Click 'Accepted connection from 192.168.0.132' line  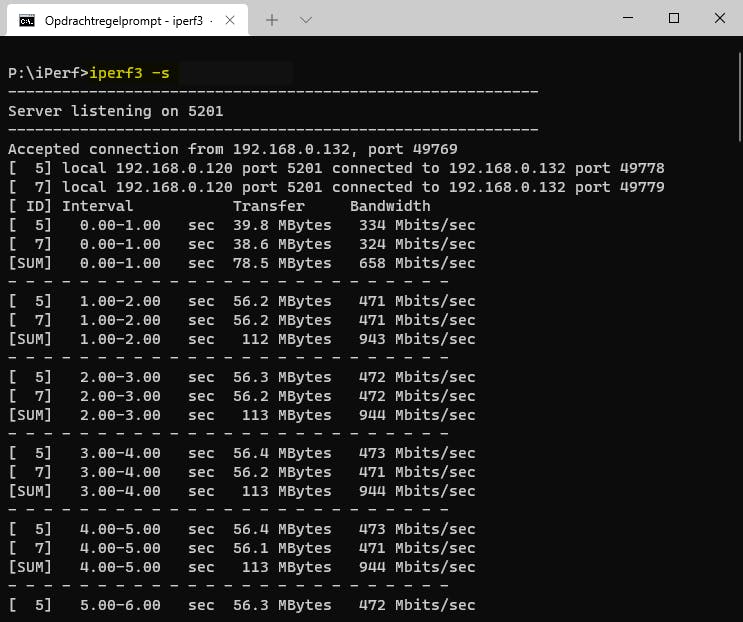click(x=233, y=149)
